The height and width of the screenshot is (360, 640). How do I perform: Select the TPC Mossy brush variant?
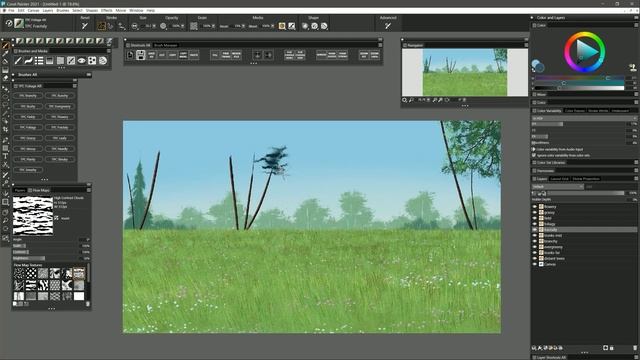(28, 149)
